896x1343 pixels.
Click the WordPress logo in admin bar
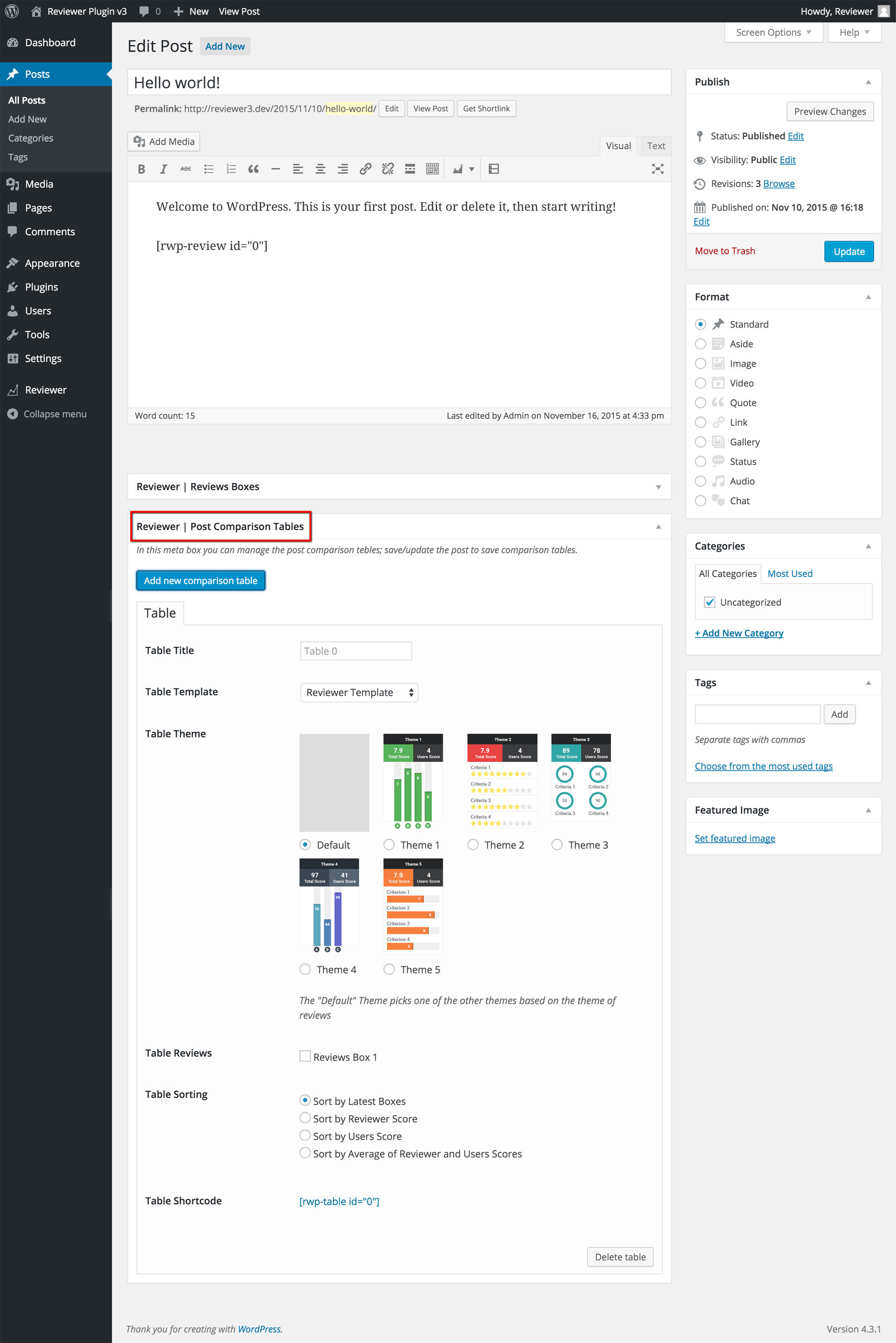[x=12, y=11]
